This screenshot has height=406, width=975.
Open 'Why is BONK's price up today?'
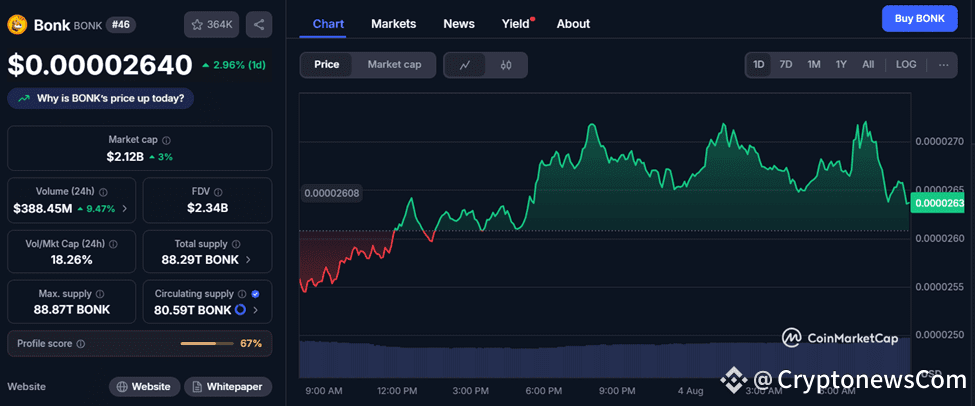(100, 98)
